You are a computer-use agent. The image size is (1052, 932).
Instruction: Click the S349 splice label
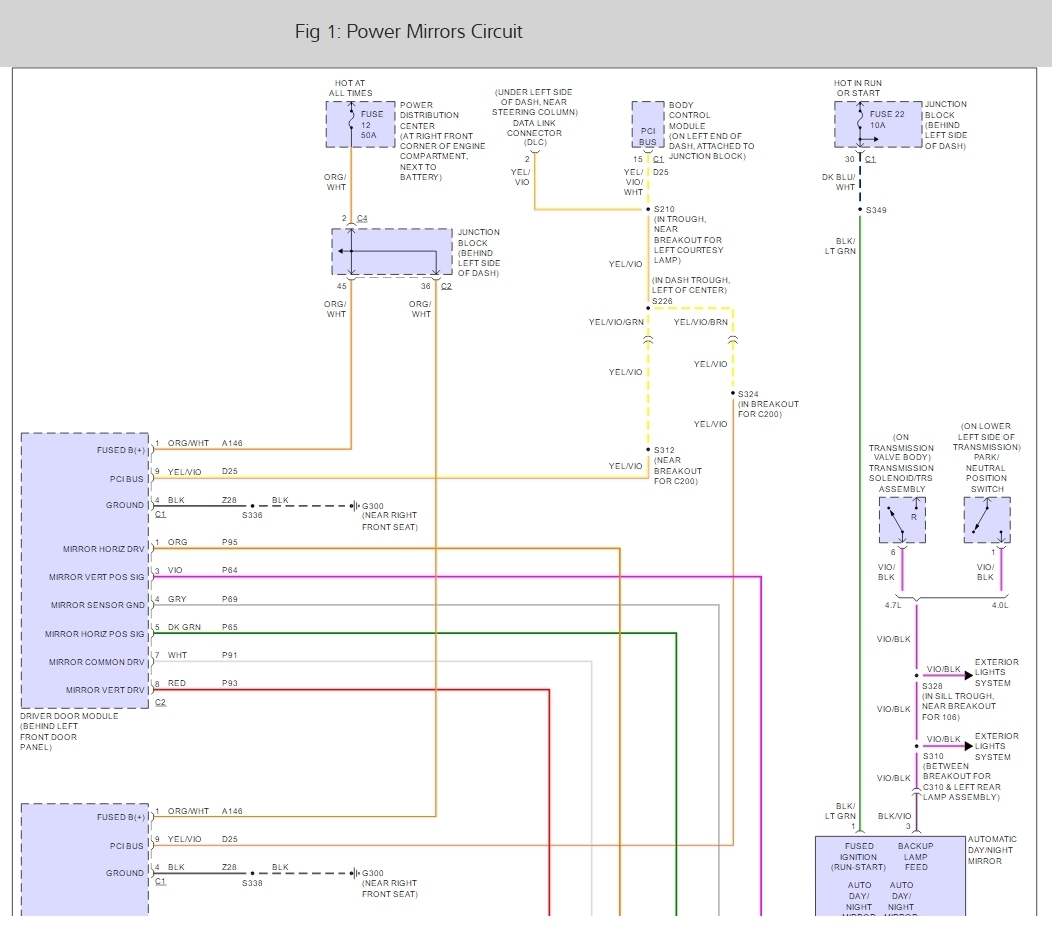[x=876, y=210]
